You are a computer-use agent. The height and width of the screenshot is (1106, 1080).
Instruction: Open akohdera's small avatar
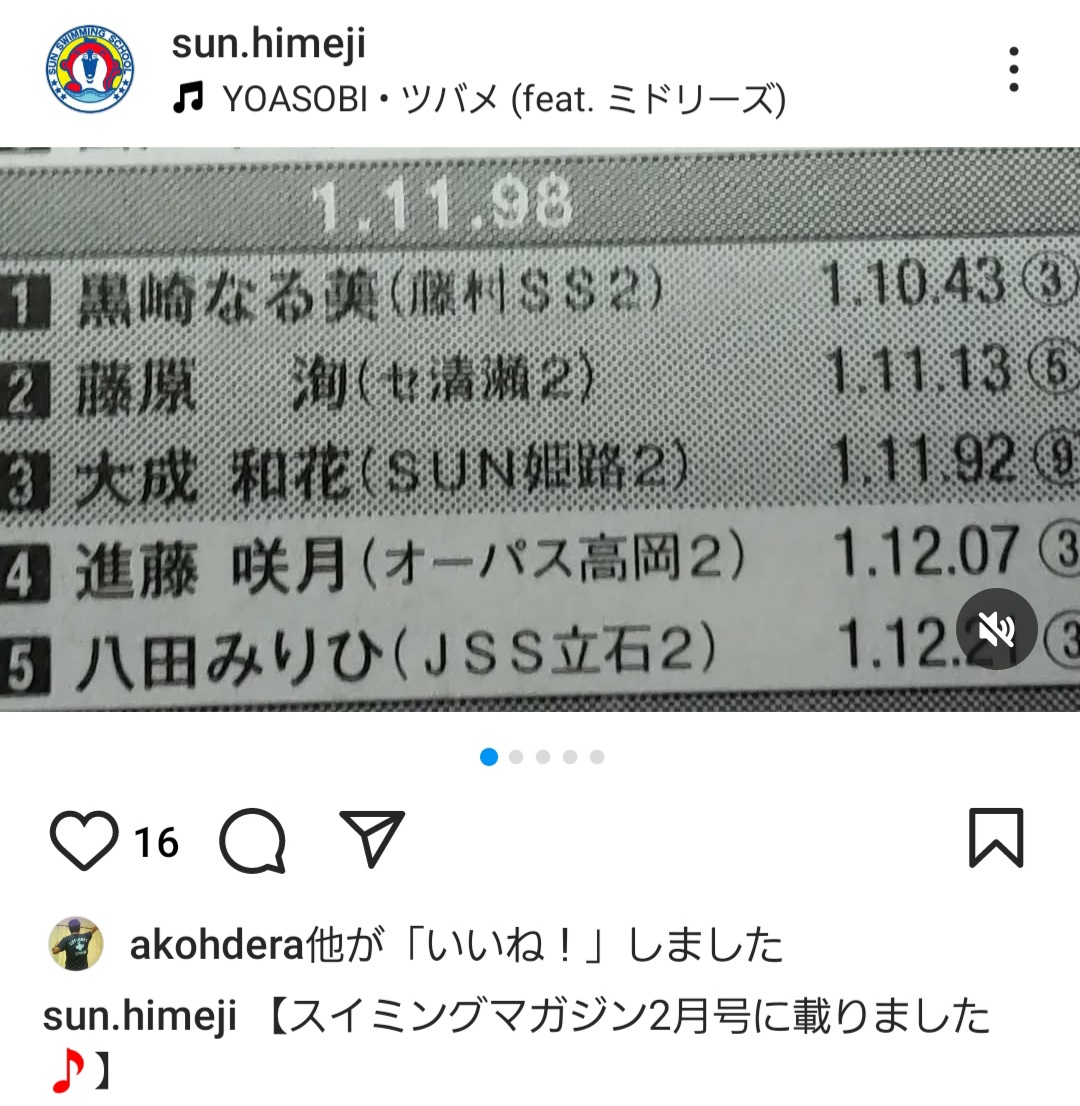point(76,944)
